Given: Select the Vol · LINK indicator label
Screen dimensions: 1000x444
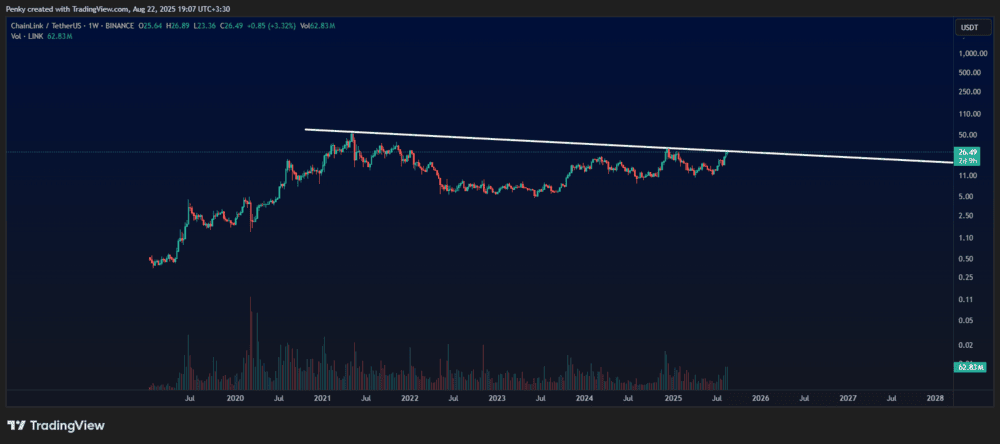Looking at the screenshot, I should [x=24, y=36].
